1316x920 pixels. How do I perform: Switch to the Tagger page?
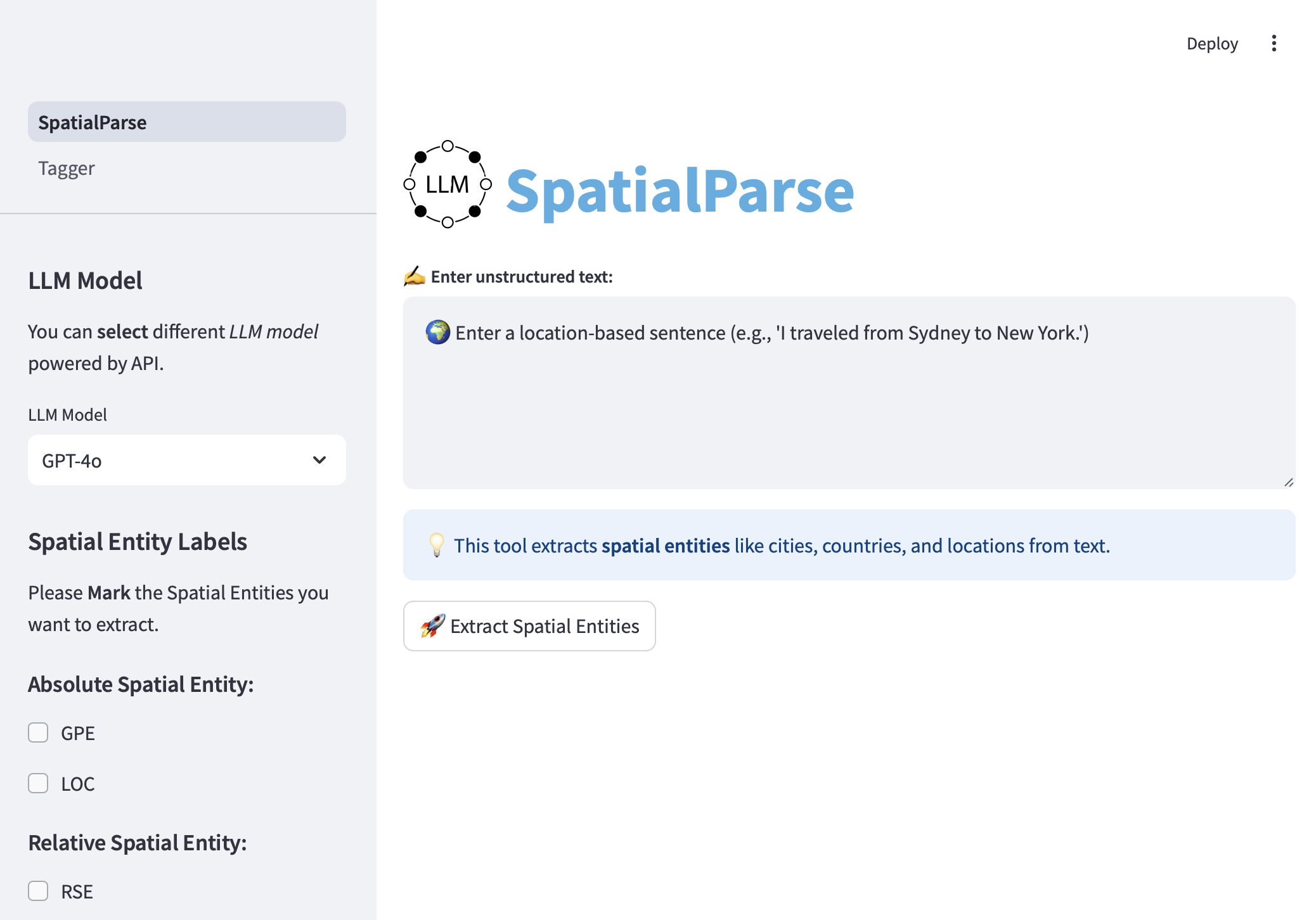click(67, 169)
